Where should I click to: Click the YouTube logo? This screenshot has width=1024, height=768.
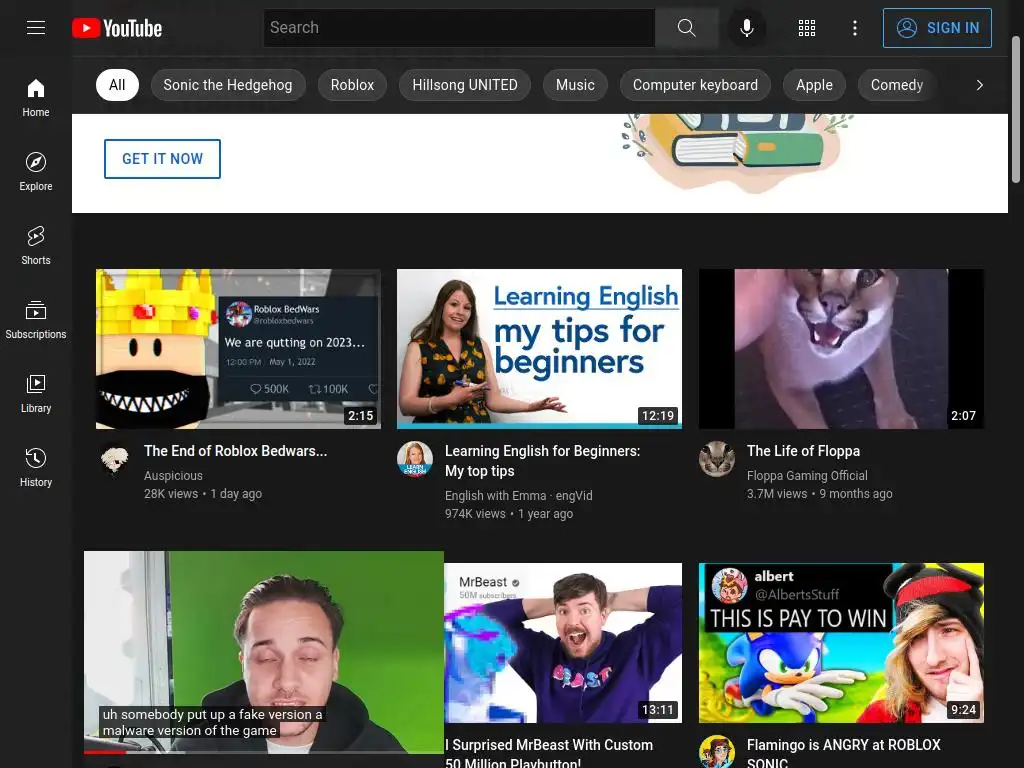tap(117, 28)
